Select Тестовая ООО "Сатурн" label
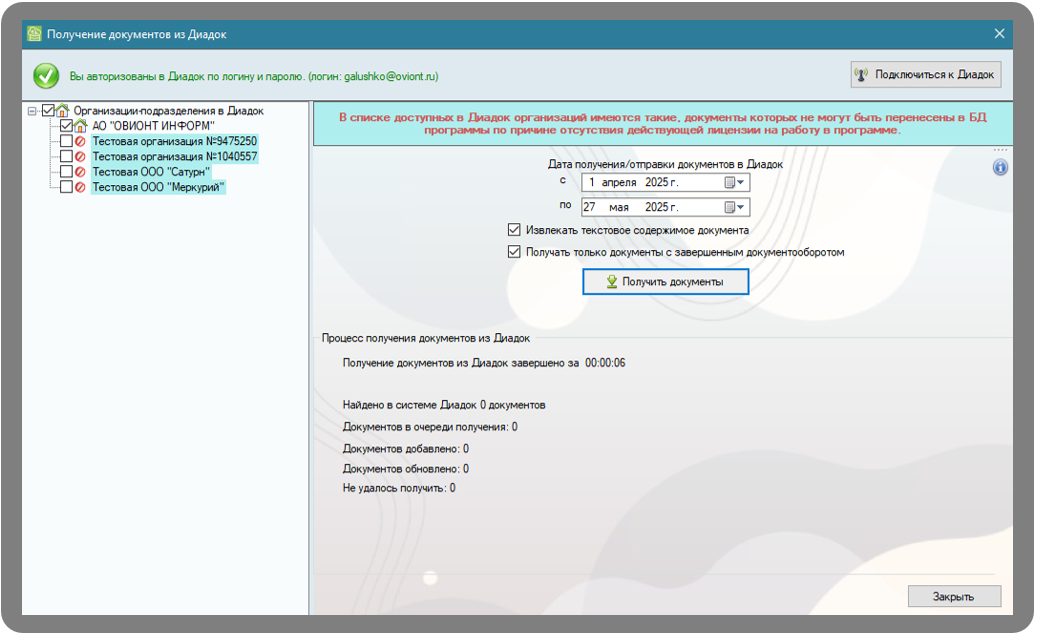This screenshot has width=1039, height=637. [151, 172]
